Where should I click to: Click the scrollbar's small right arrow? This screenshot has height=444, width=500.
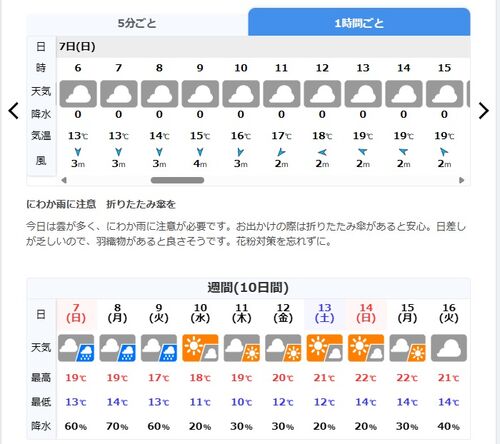462,180
